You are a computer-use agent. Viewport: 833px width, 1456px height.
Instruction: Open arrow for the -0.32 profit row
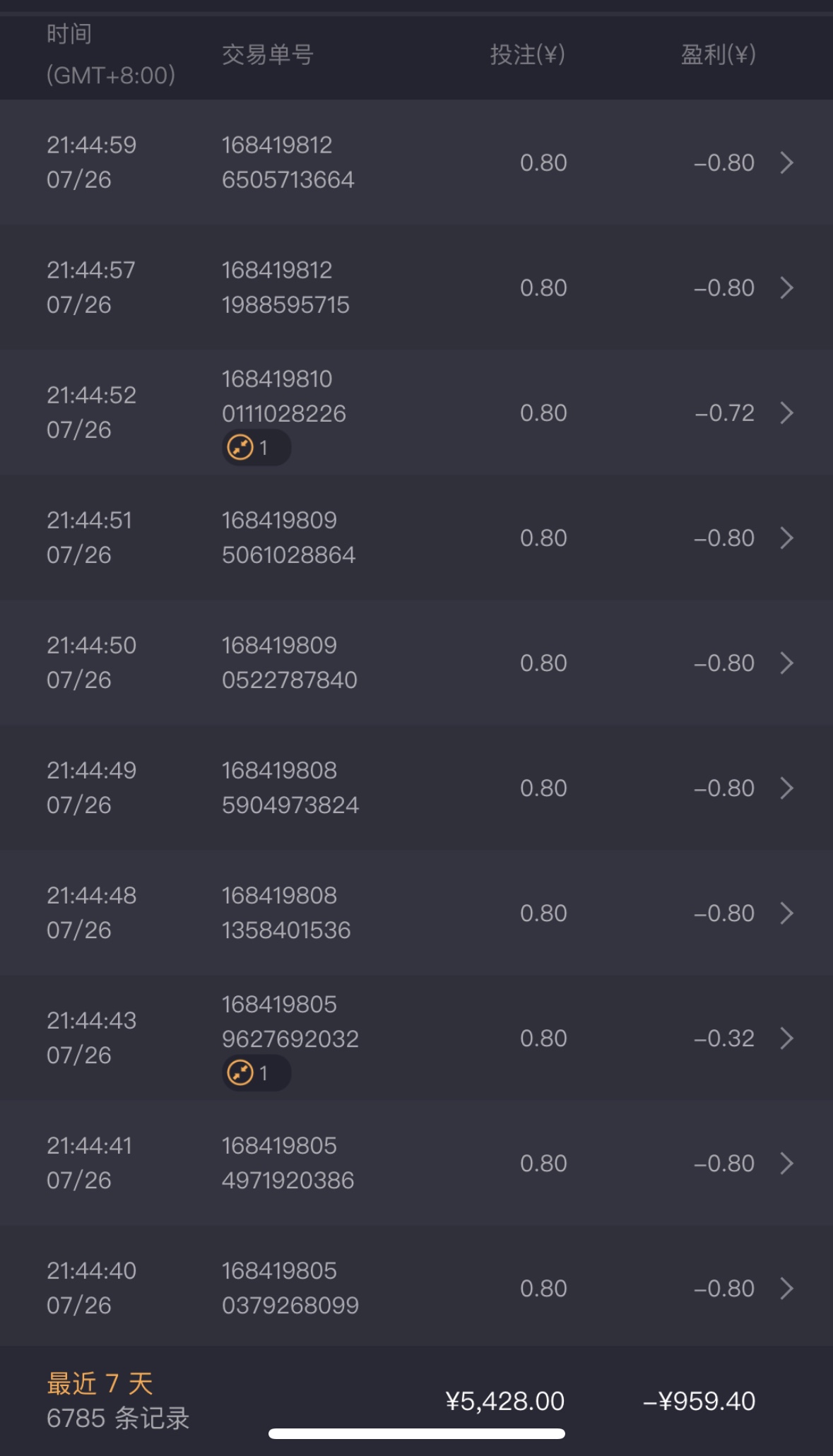tap(786, 1038)
